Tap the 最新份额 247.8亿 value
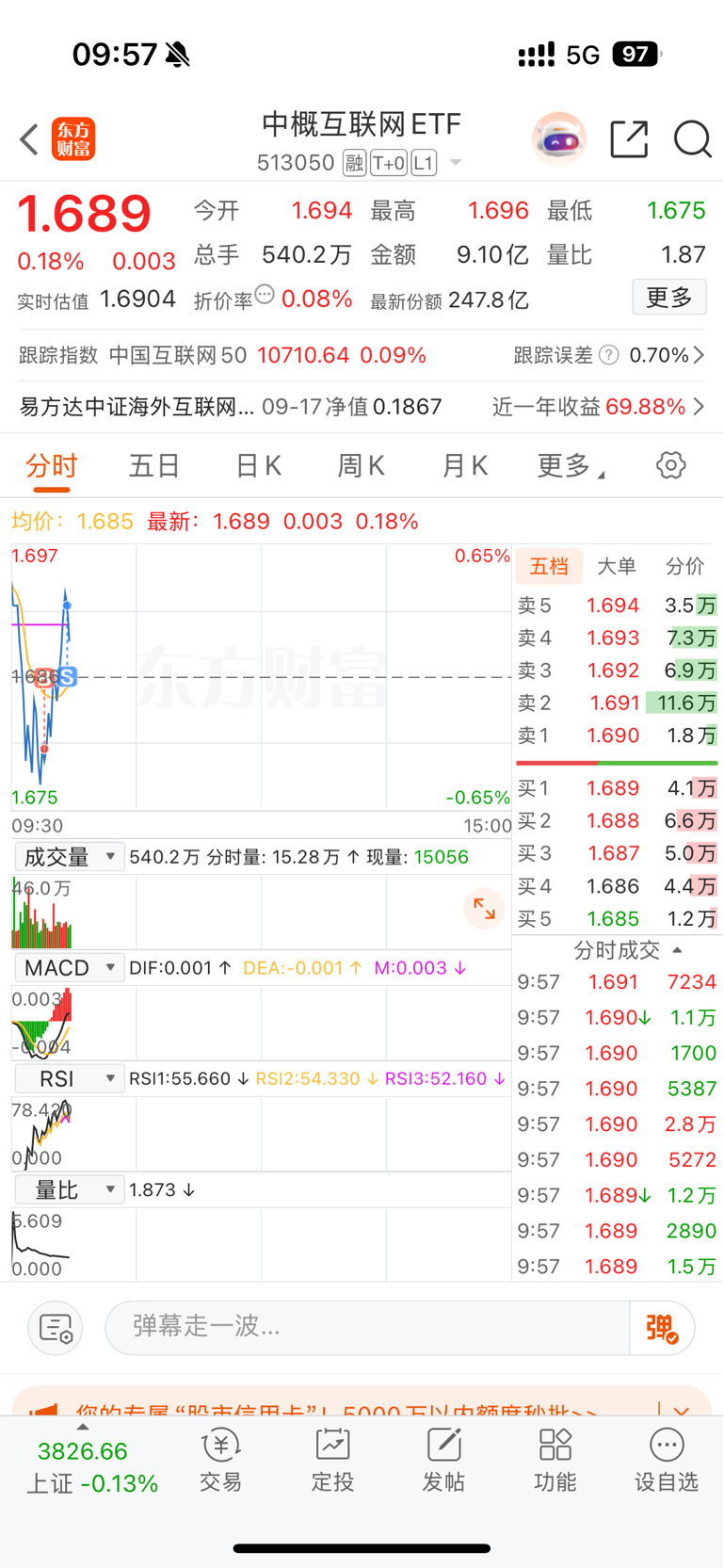Screen dimensions: 724x1568 point(488,300)
